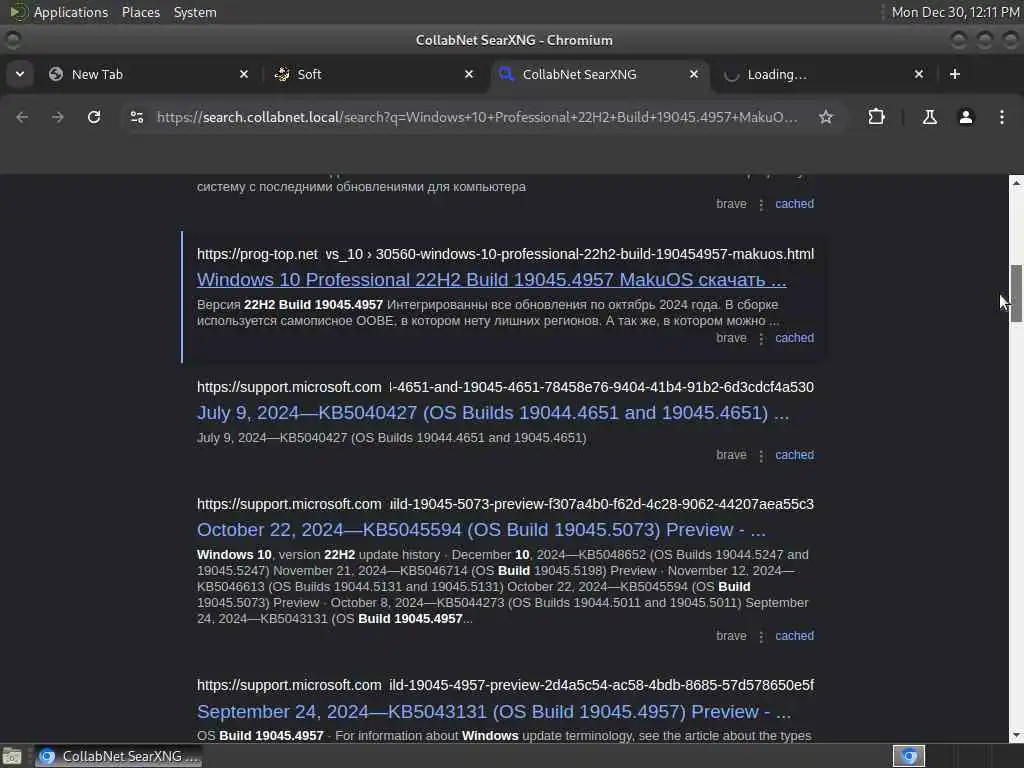Click the brave engine label on the KB5045594 result

coord(731,636)
